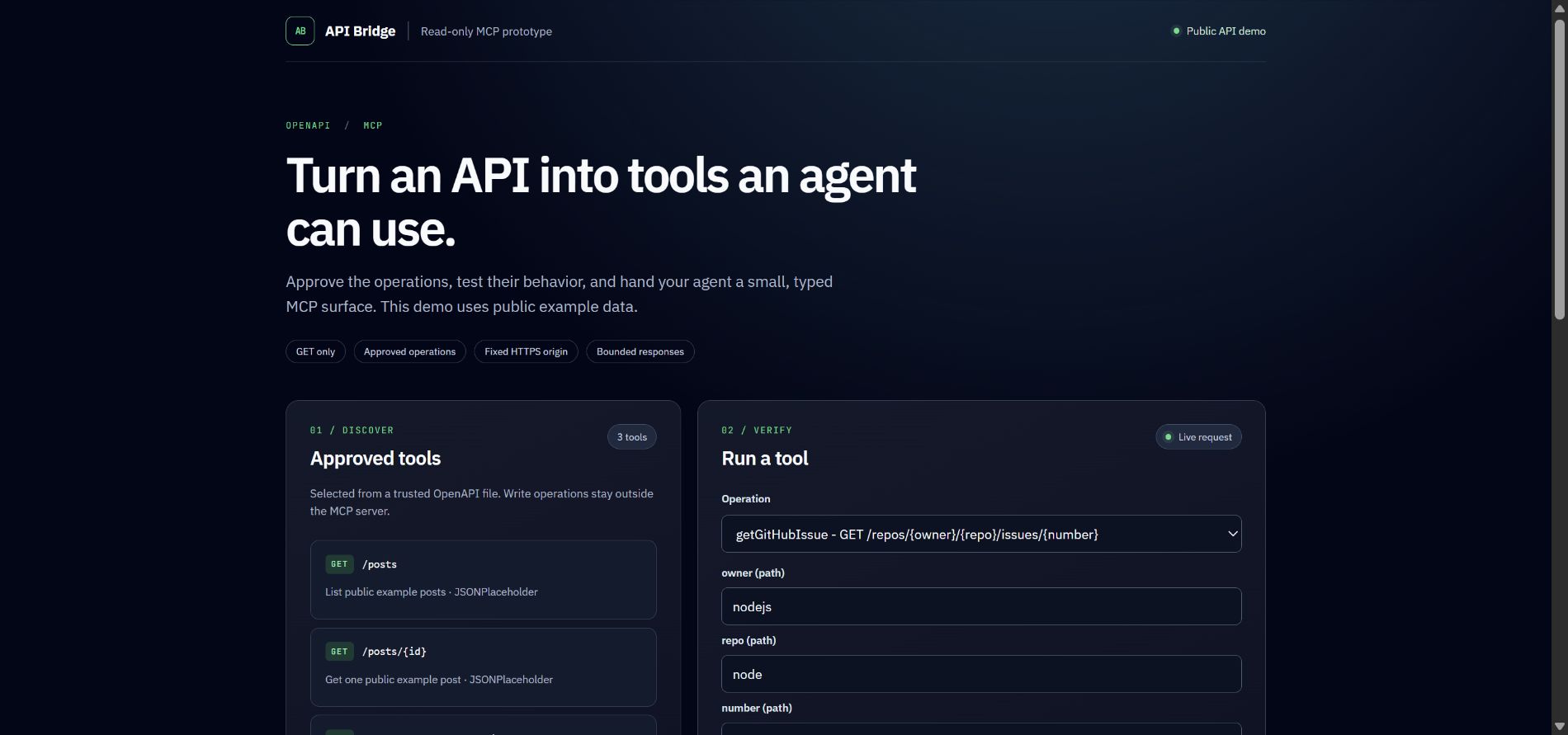Select the Fixed HTTPS origin chip
The width and height of the screenshot is (1568, 735).
(x=526, y=351)
